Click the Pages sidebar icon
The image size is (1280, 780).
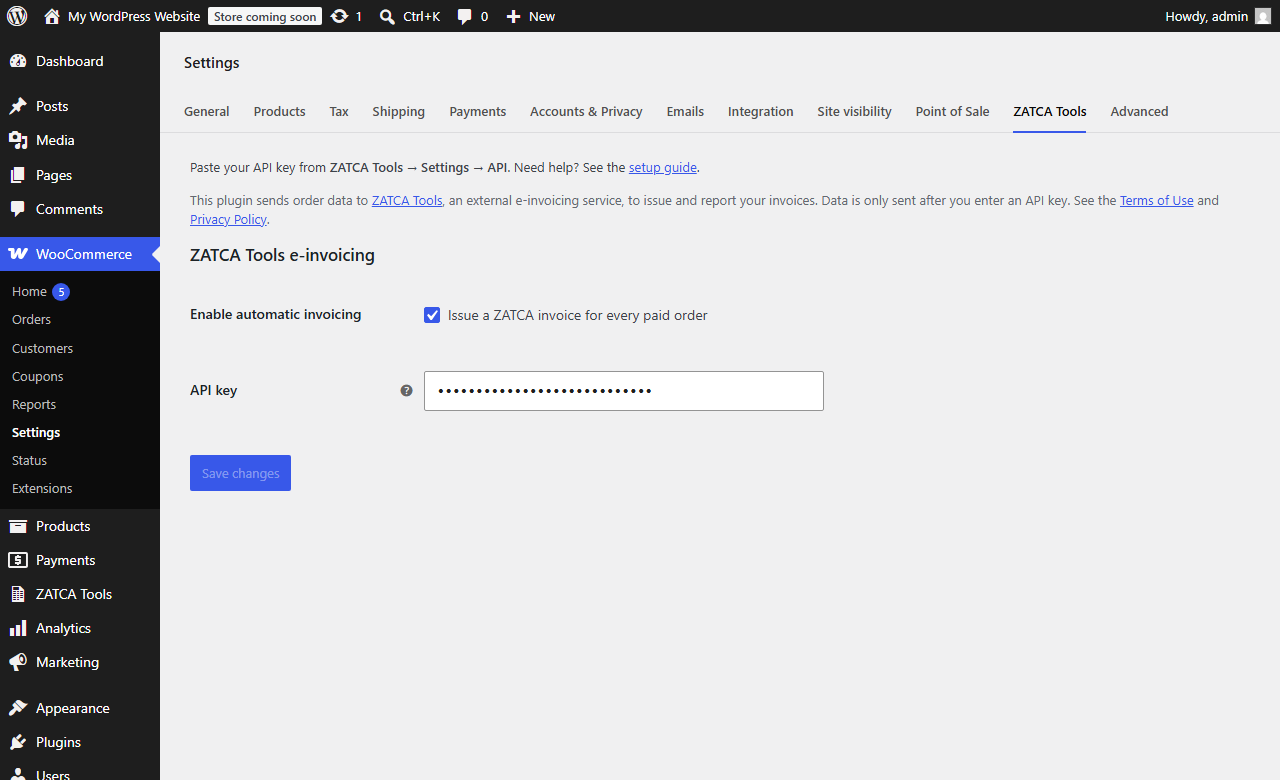[18, 175]
